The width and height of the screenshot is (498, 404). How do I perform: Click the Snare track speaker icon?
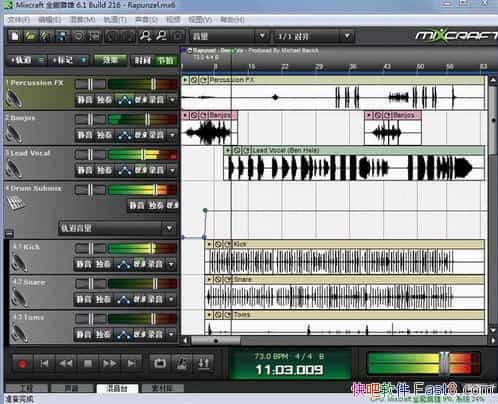(19, 298)
